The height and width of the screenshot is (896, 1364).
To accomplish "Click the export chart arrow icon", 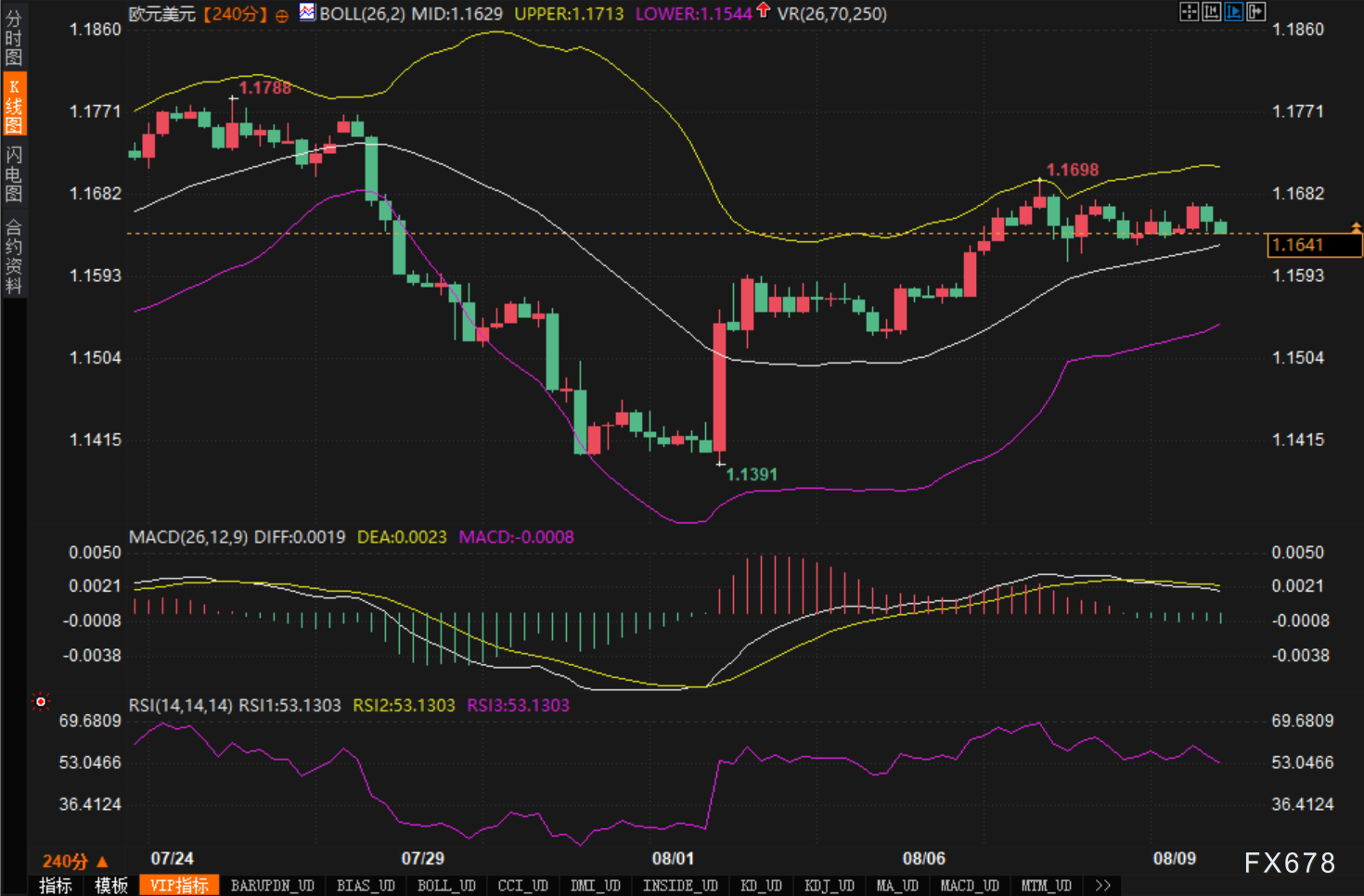I will 1255,12.
